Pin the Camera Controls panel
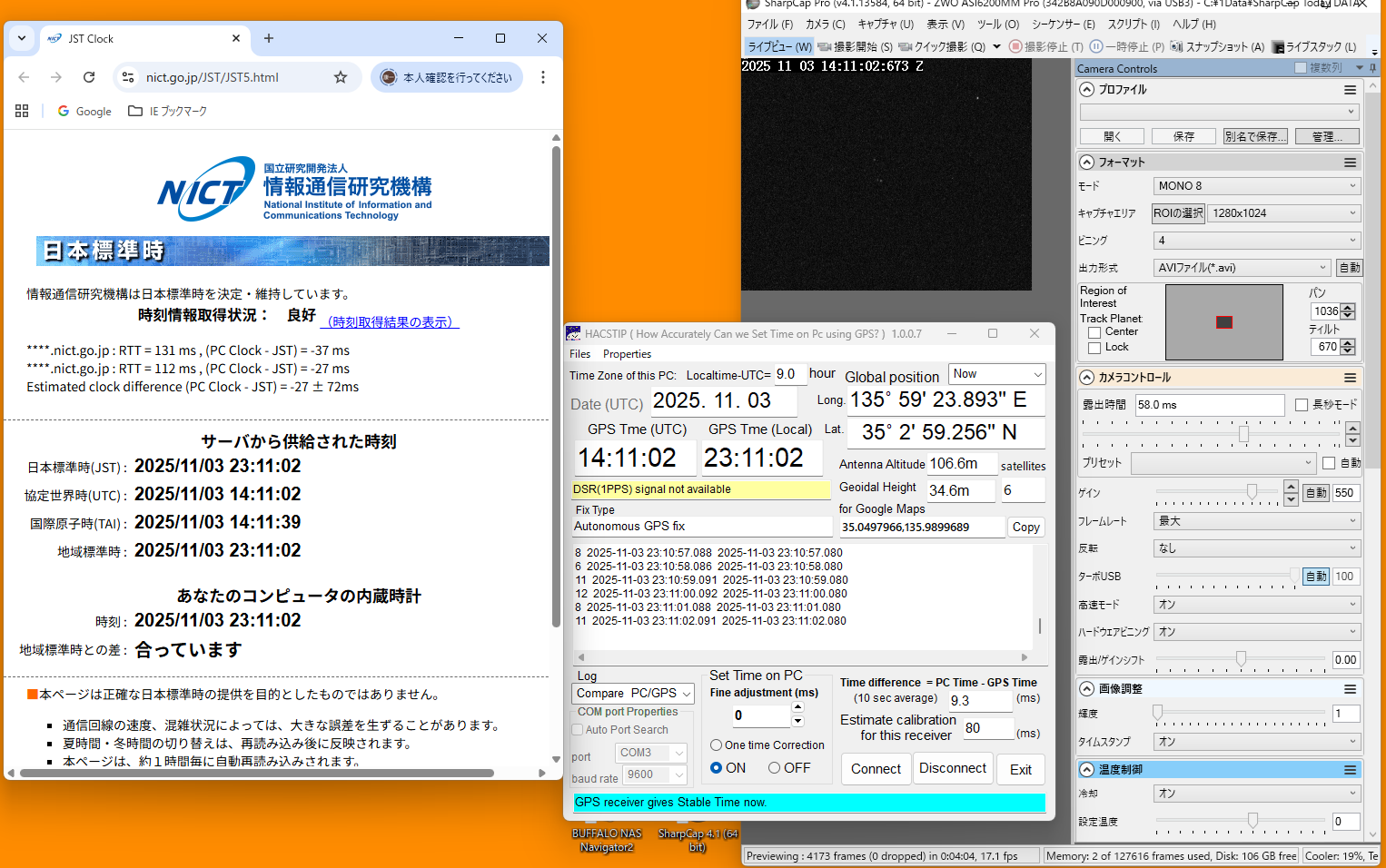Viewport: 1386px width, 868px height. pyautogui.click(x=1371, y=68)
